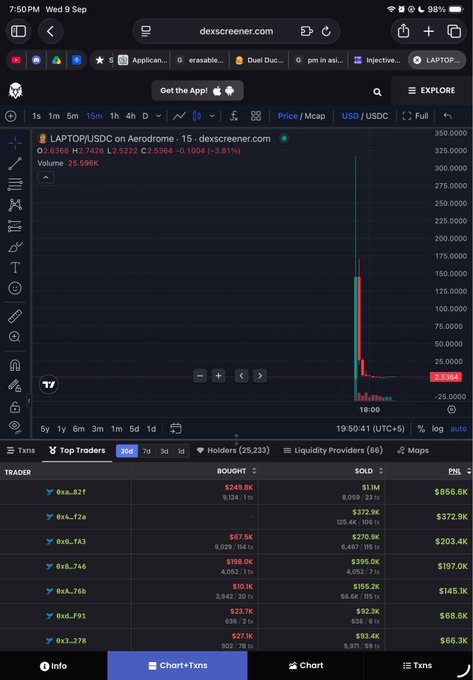
Task: Toggle chart between Price and Mcap
Action: pyautogui.click(x=301, y=116)
